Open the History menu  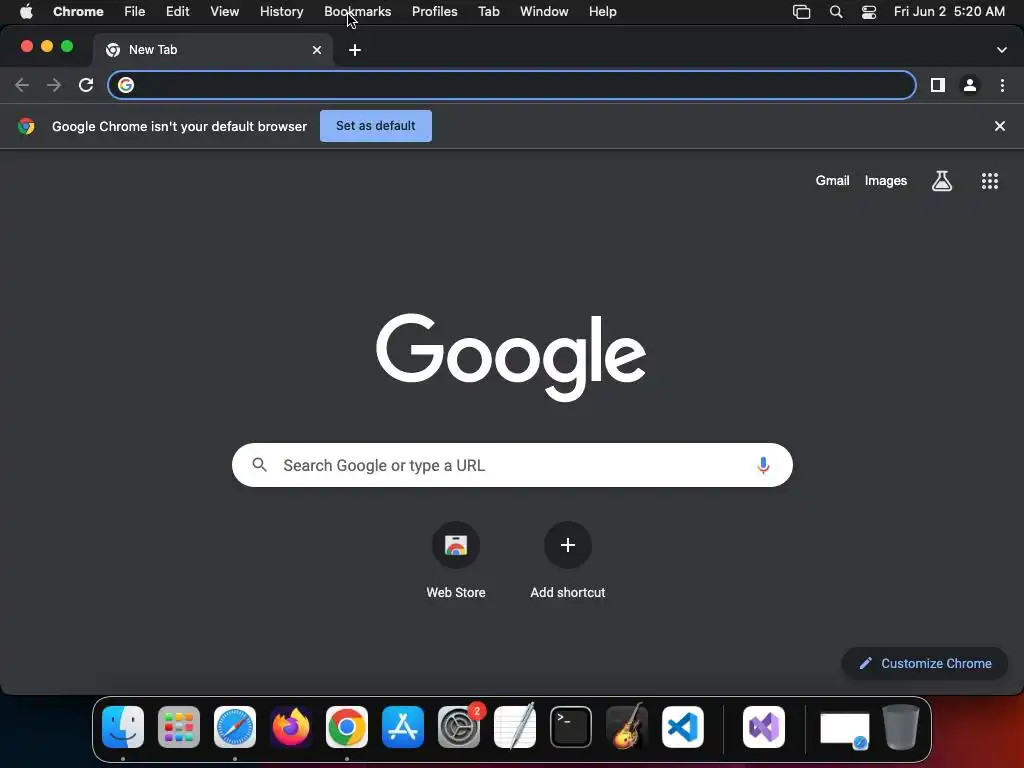pyautogui.click(x=281, y=12)
